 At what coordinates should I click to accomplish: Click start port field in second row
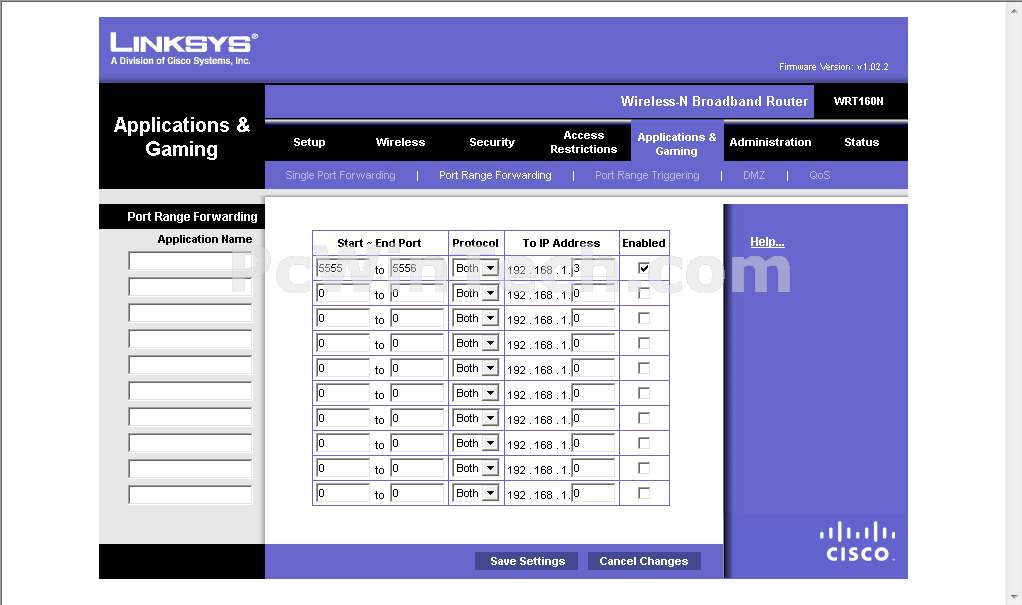click(x=343, y=293)
